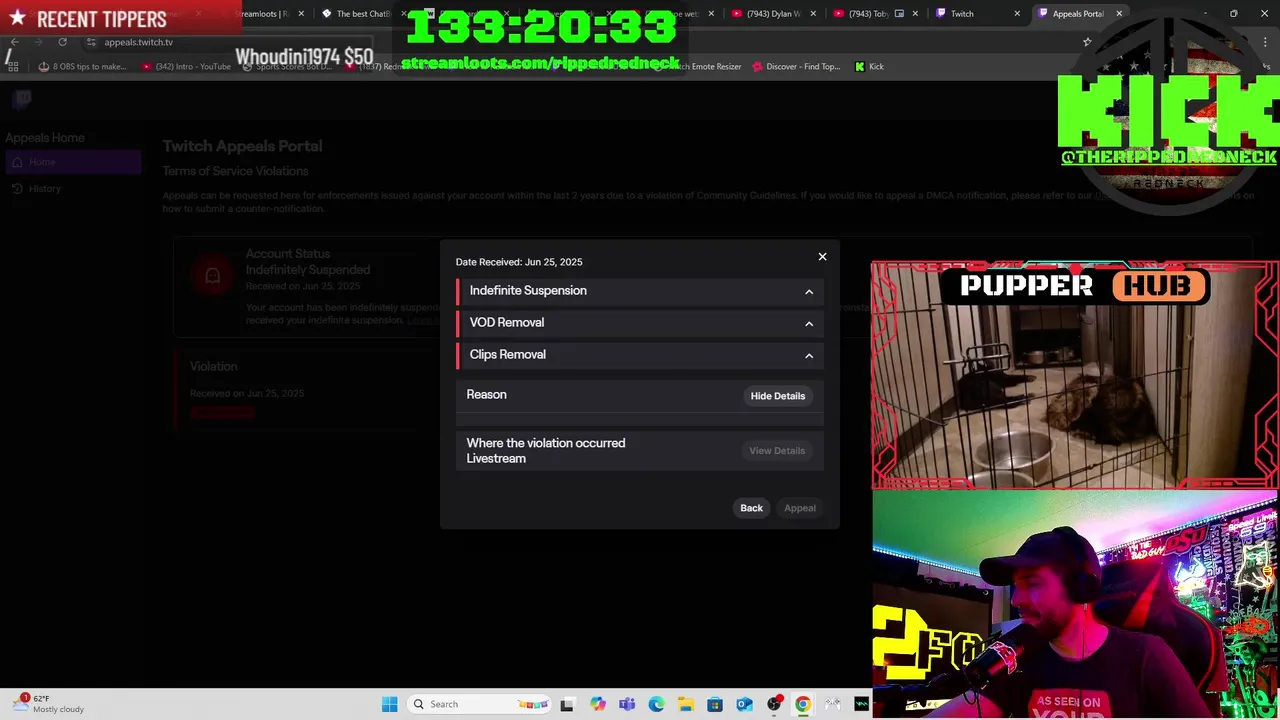
Task: Open File Explorer from the taskbar
Action: [685, 704]
